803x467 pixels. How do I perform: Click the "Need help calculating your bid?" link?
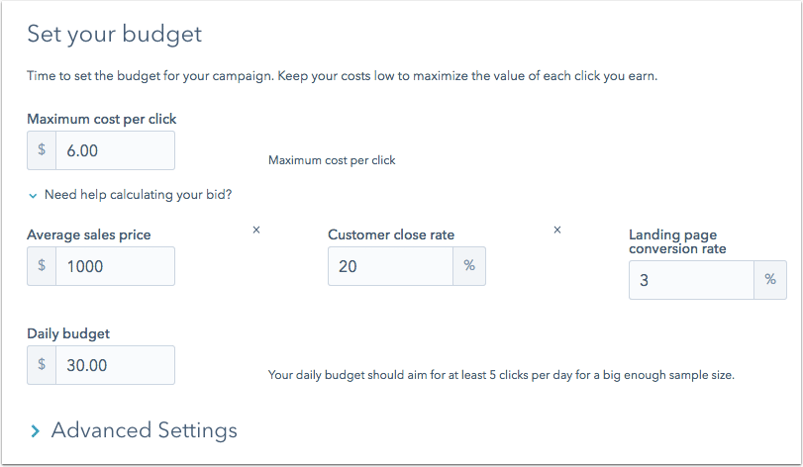coord(138,194)
